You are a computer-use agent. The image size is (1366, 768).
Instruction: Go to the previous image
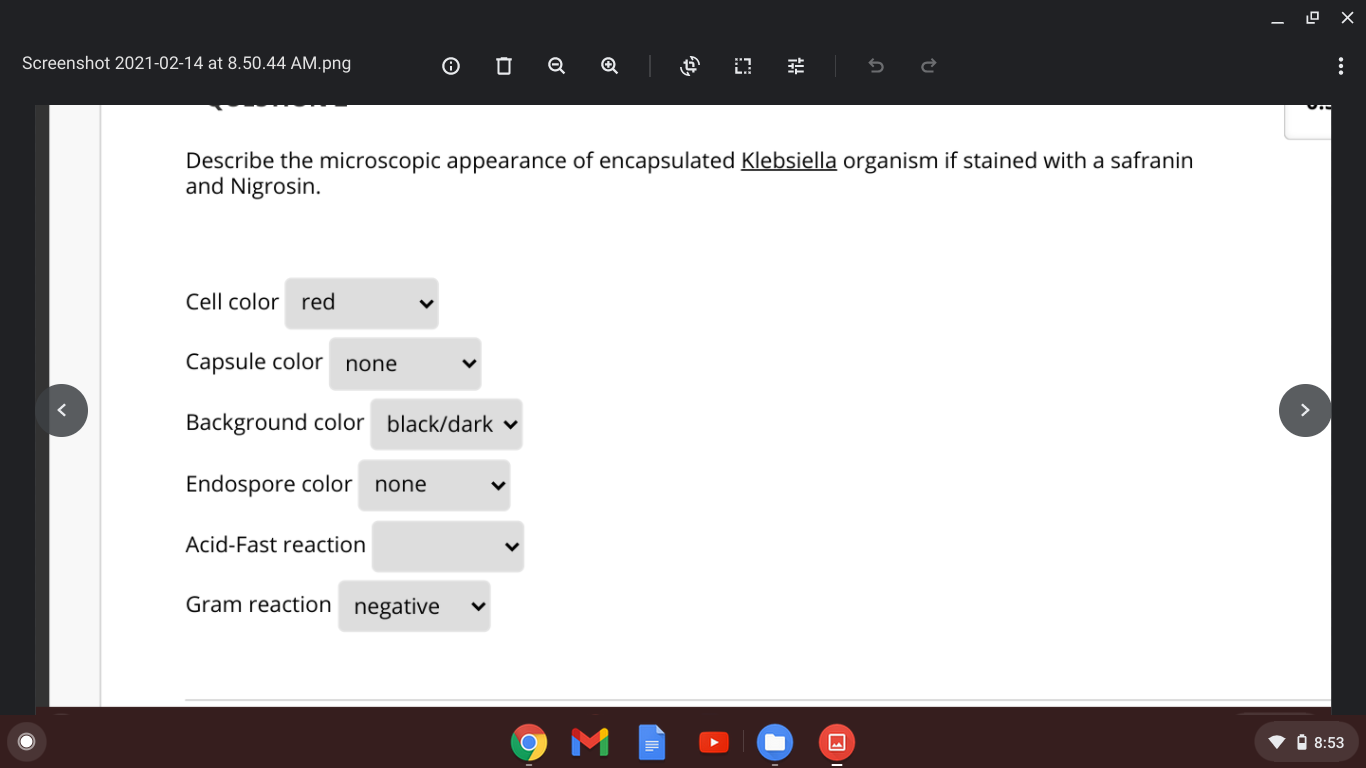pyautogui.click(x=62, y=410)
